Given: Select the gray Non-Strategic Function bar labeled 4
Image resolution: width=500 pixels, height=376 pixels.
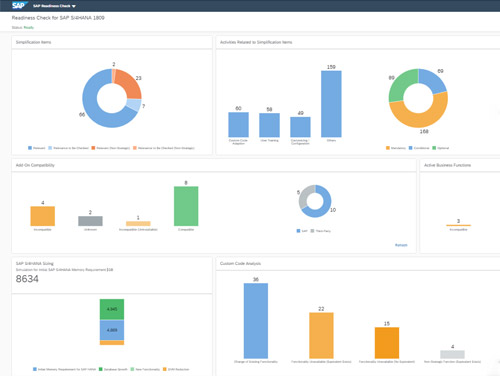Looking at the screenshot, I should coord(452,354).
